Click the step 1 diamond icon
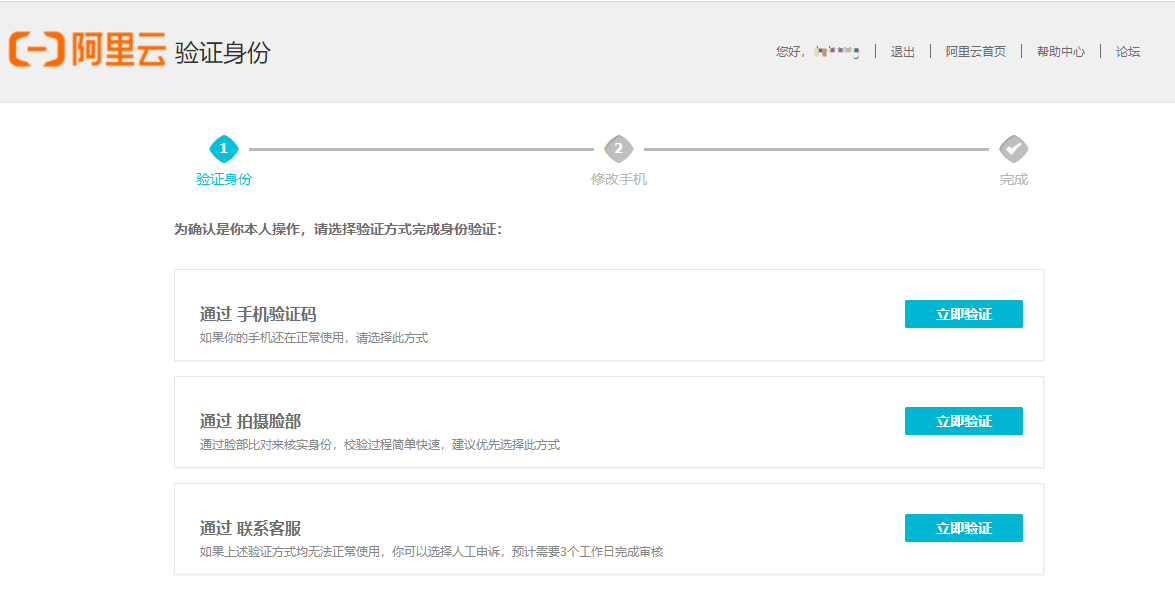The height and width of the screenshot is (591, 1175). (x=223, y=149)
